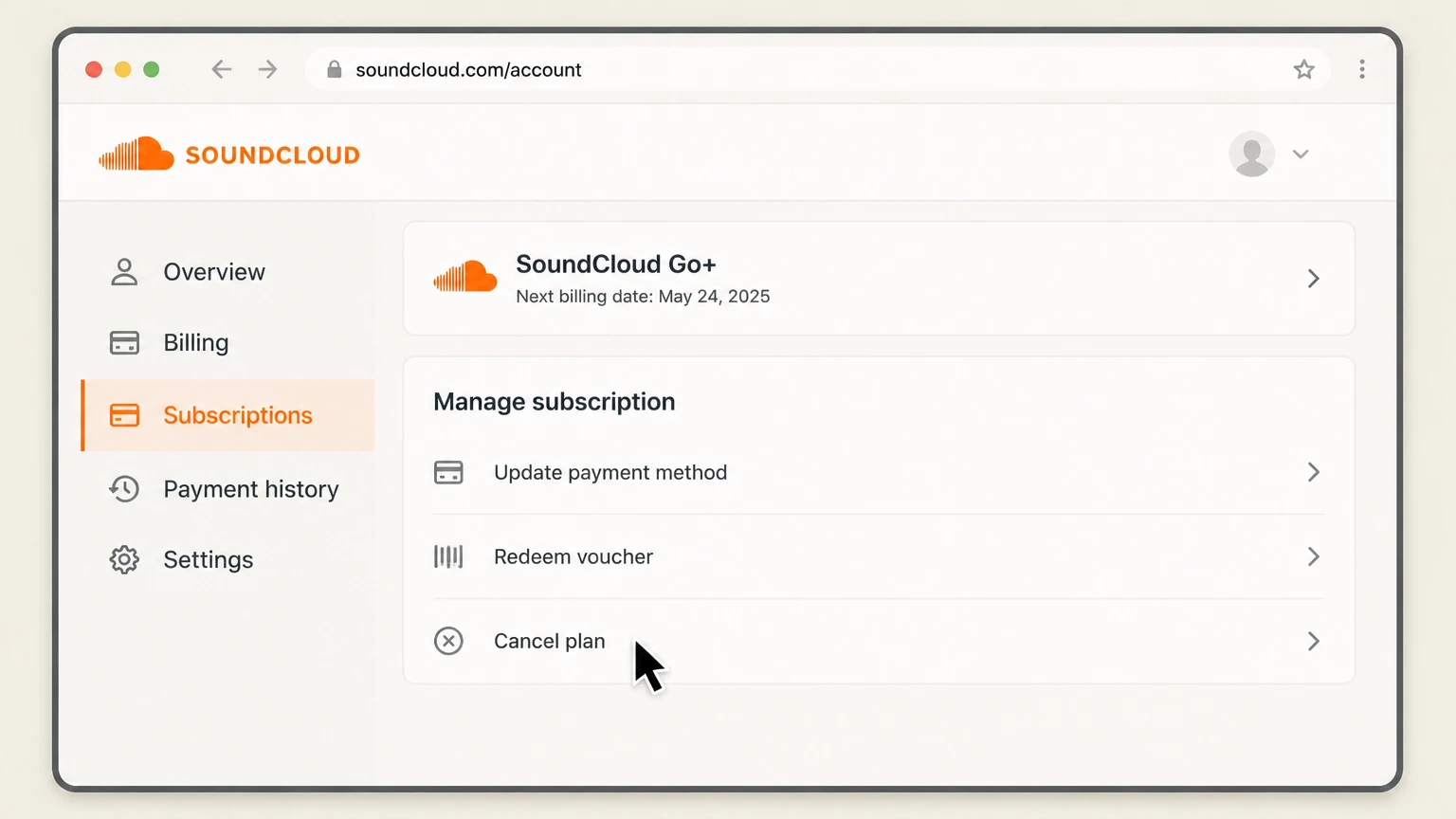1456x819 pixels.
Task: Click the browser back arrow
Action: click(221, 69)
